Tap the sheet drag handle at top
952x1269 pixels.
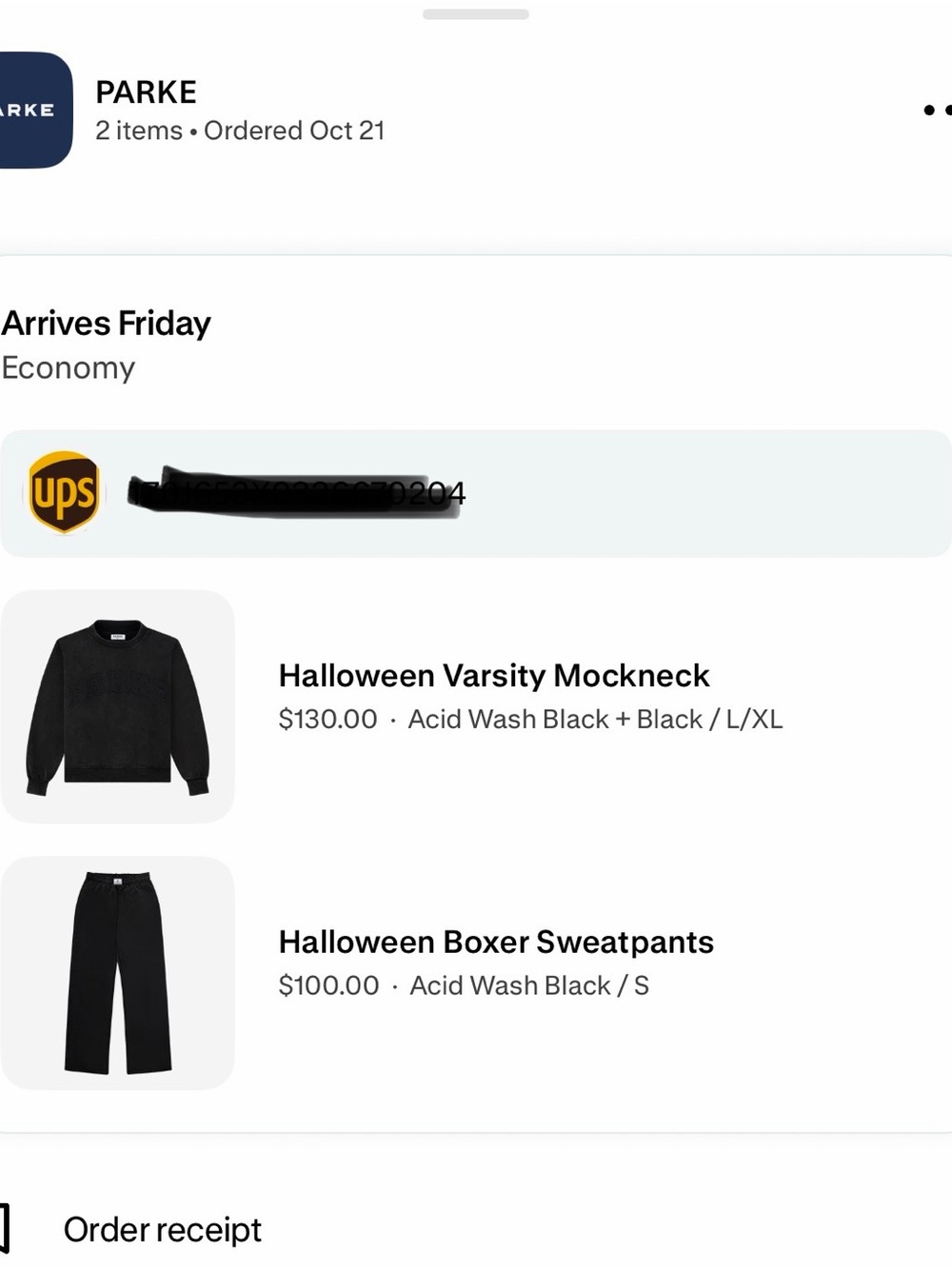pos(476,14)
